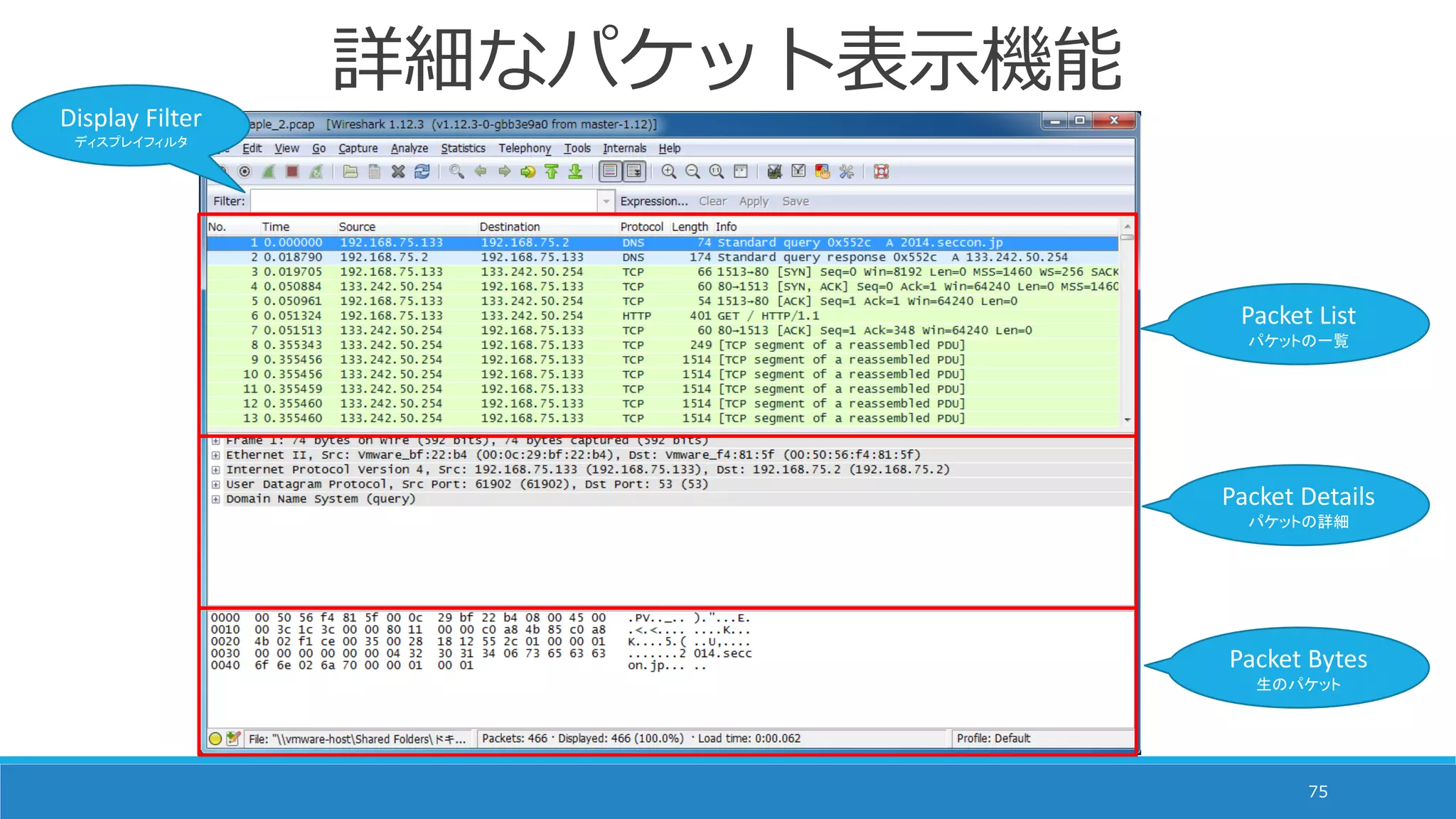Zoom in icon in toolbar
Viewport: 1456px width, 819px height.
[x=668, y=171]
